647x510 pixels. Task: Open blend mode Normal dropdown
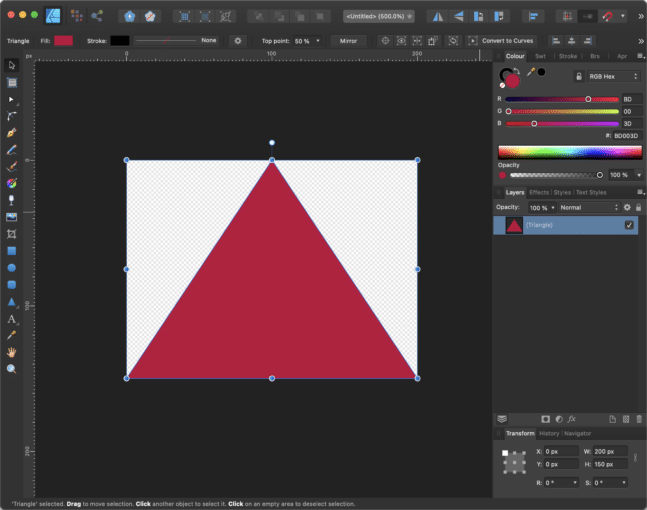589,207
